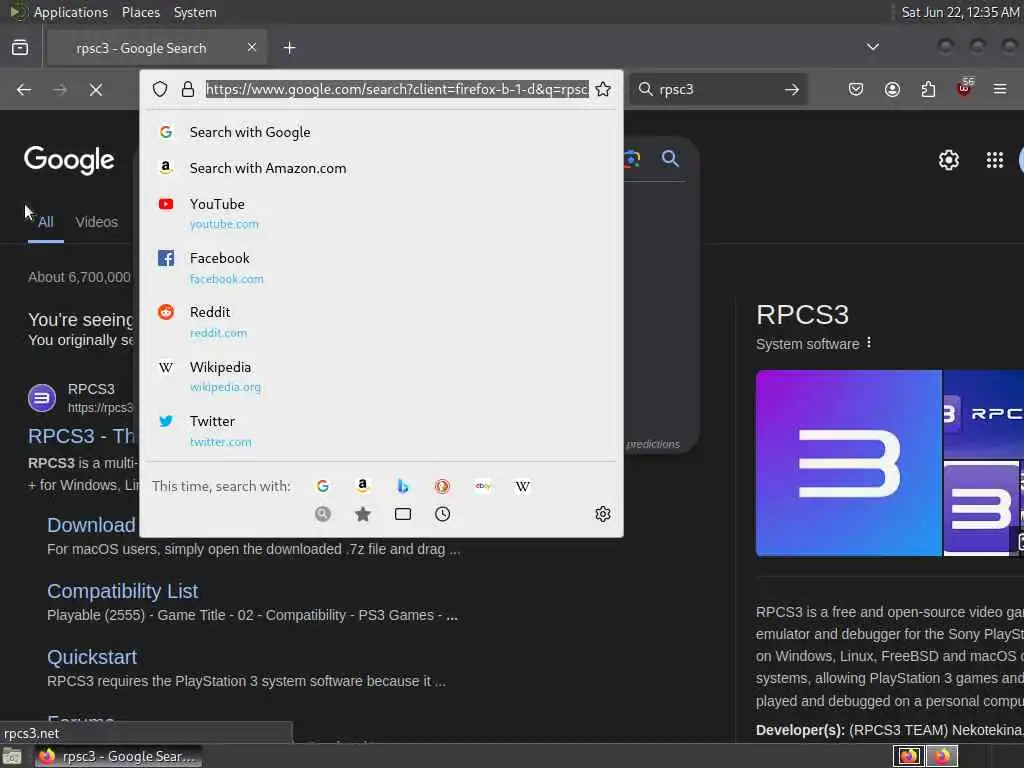Image resolution: width=1024 pixels, height=768 pixels.
Task: Show site security info via the padlock icon
Action: coord(188,89)
